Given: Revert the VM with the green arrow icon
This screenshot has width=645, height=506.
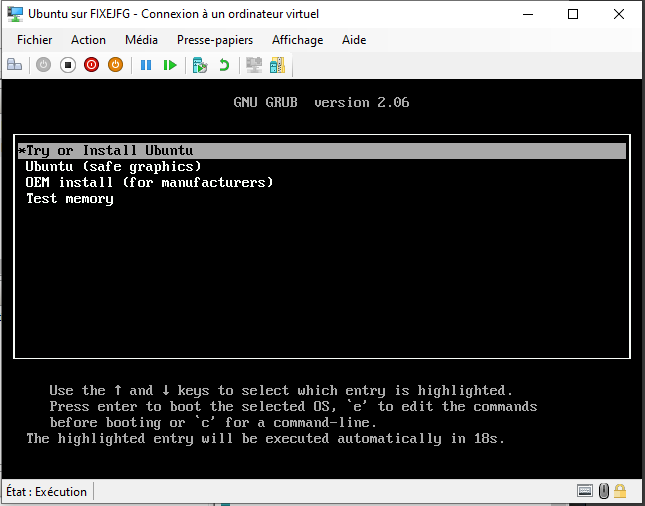Looking at the screenshot, I should pos(224,65).
